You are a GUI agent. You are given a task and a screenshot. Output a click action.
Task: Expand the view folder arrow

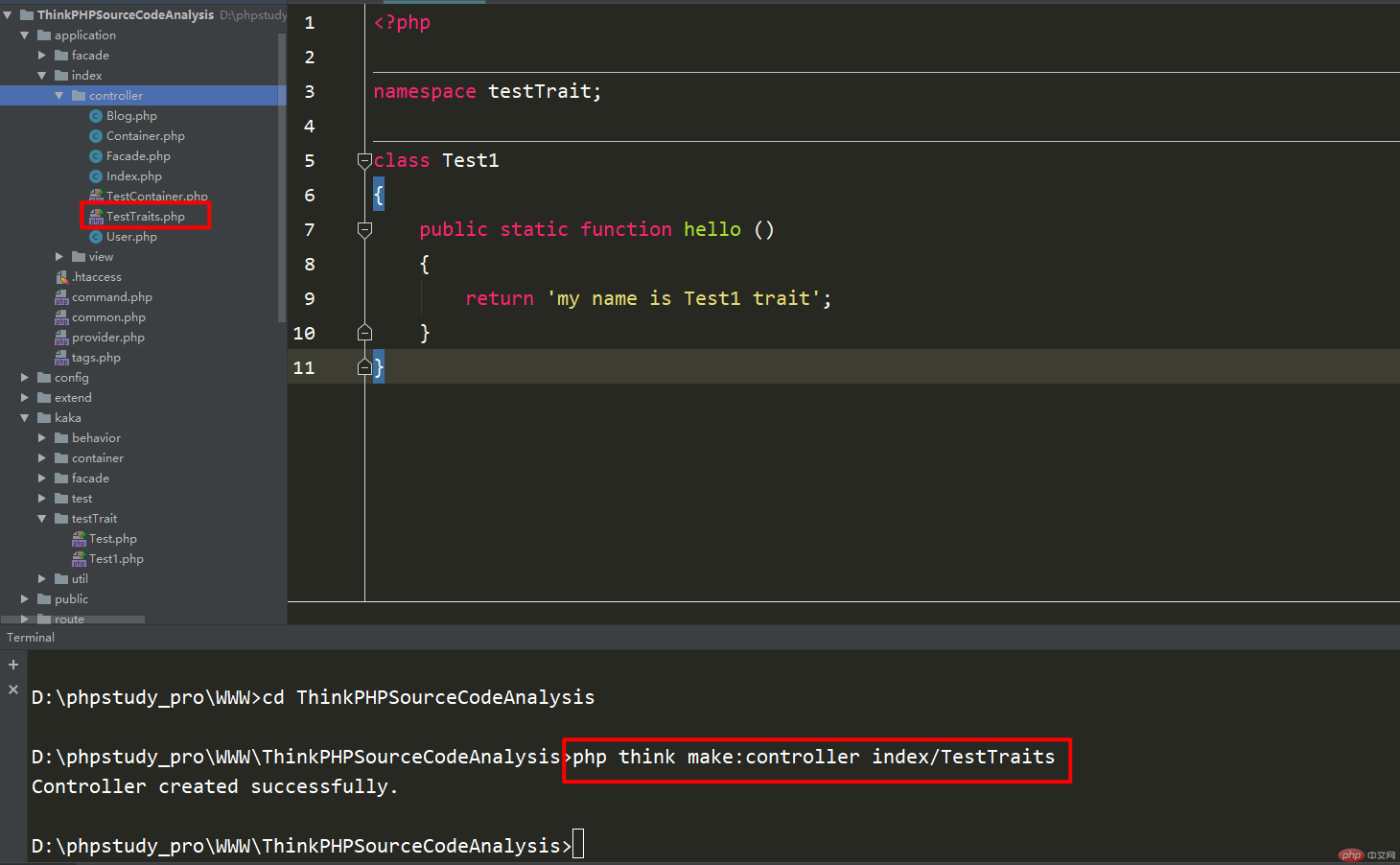click(59, 257)
